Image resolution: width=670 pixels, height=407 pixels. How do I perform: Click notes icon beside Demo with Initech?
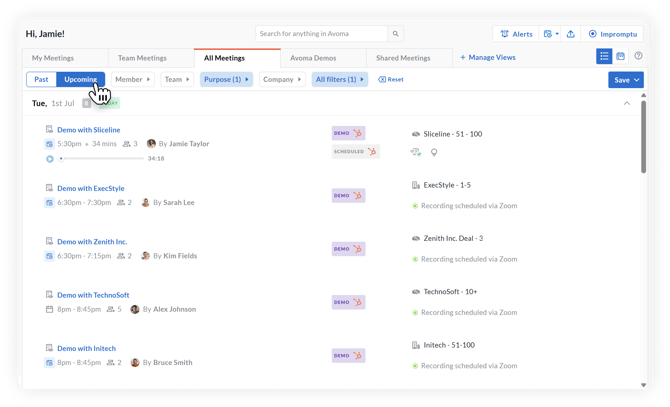point(49,348)
